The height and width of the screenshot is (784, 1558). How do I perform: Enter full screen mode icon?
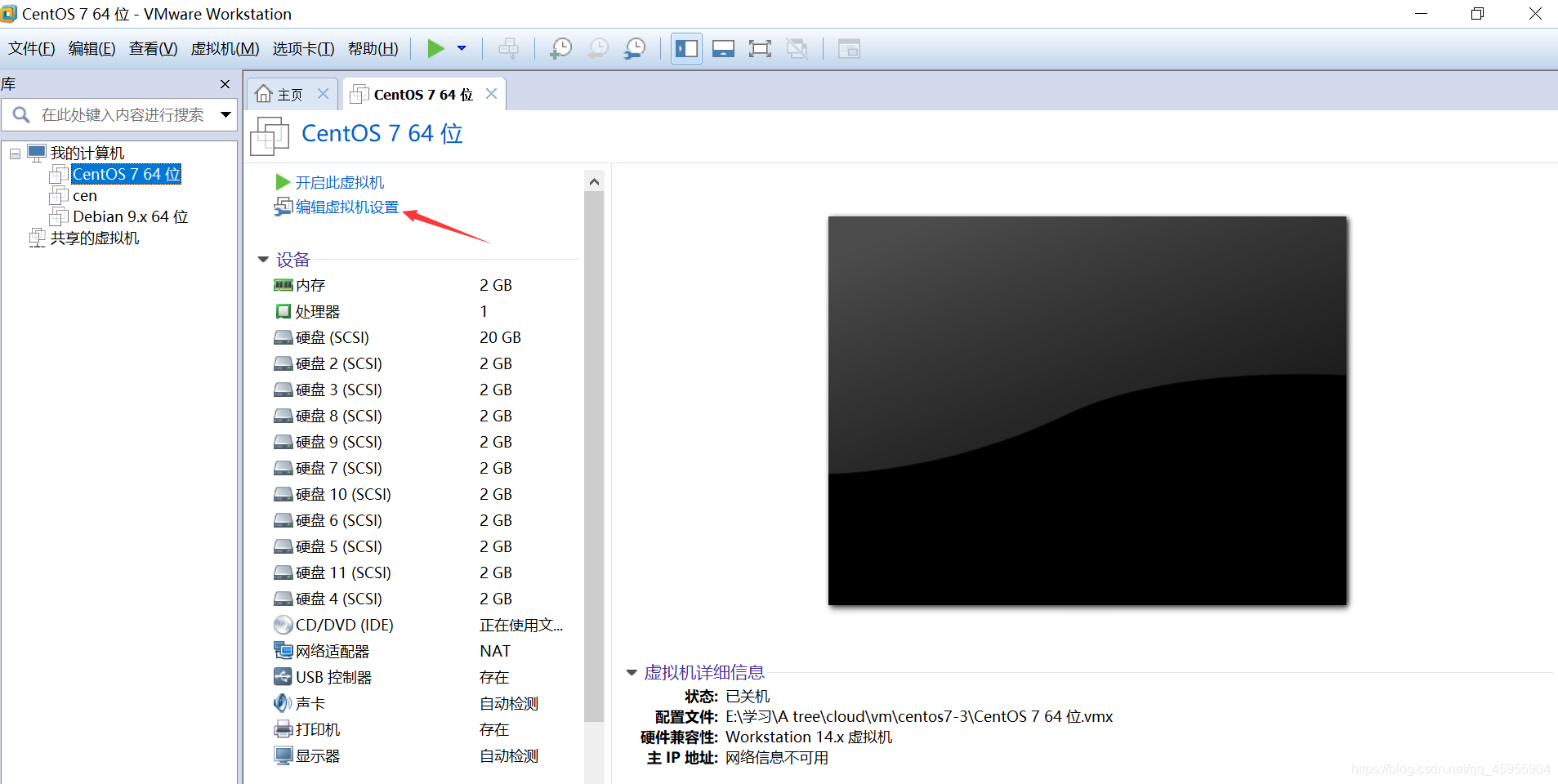click(760, 49)
